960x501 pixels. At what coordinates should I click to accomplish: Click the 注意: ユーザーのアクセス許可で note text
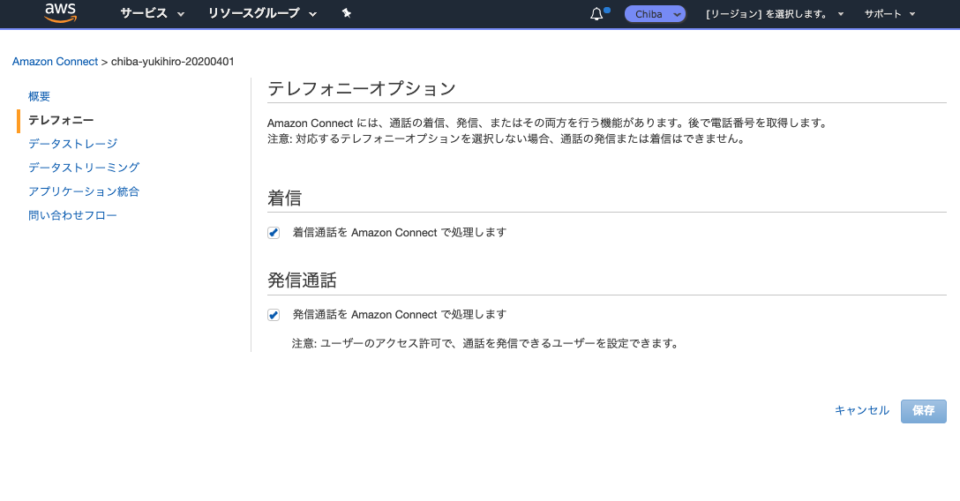(x=486, y=344)
